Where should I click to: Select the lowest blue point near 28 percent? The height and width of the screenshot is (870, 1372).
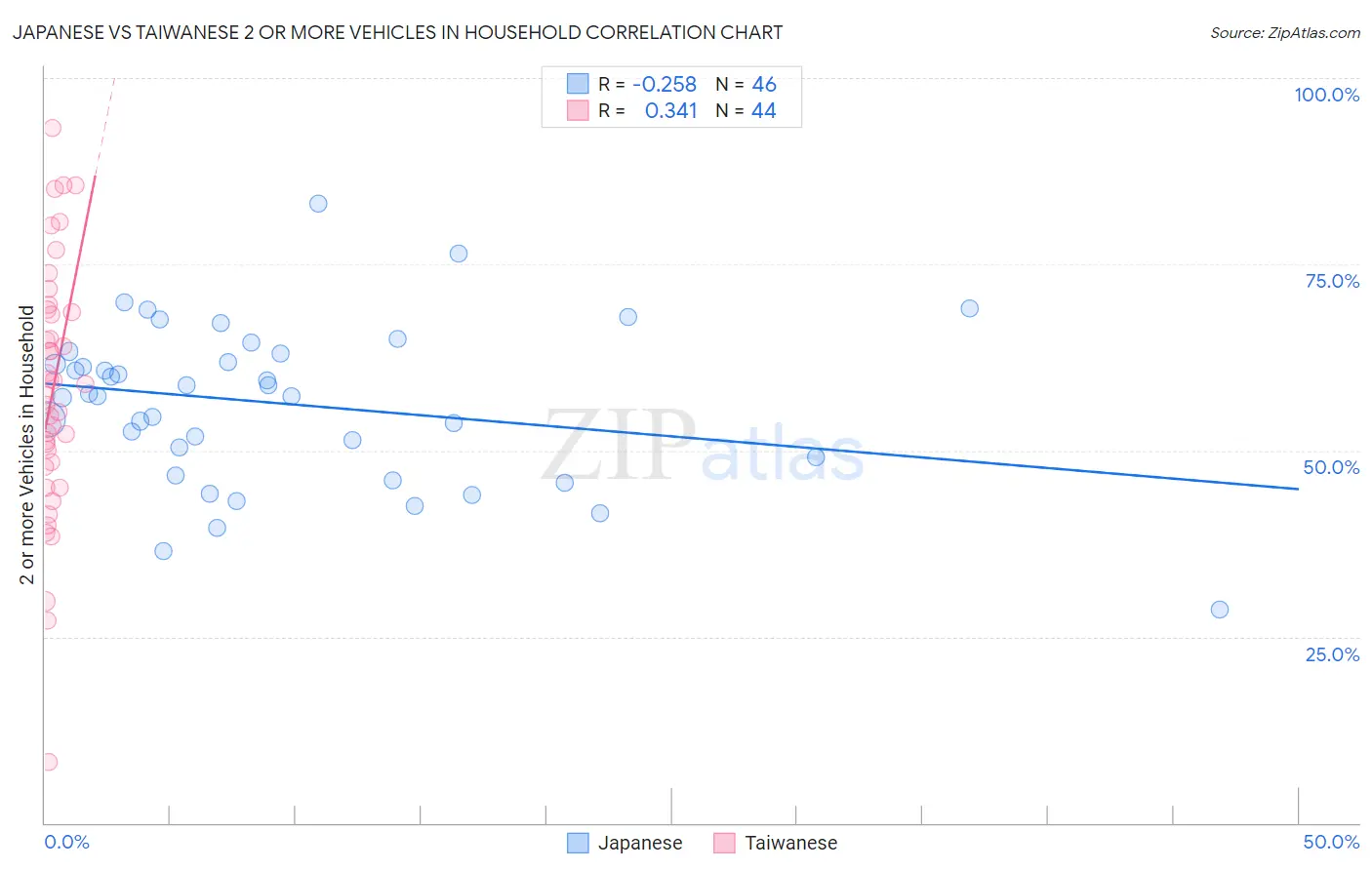coord(1220,610)
